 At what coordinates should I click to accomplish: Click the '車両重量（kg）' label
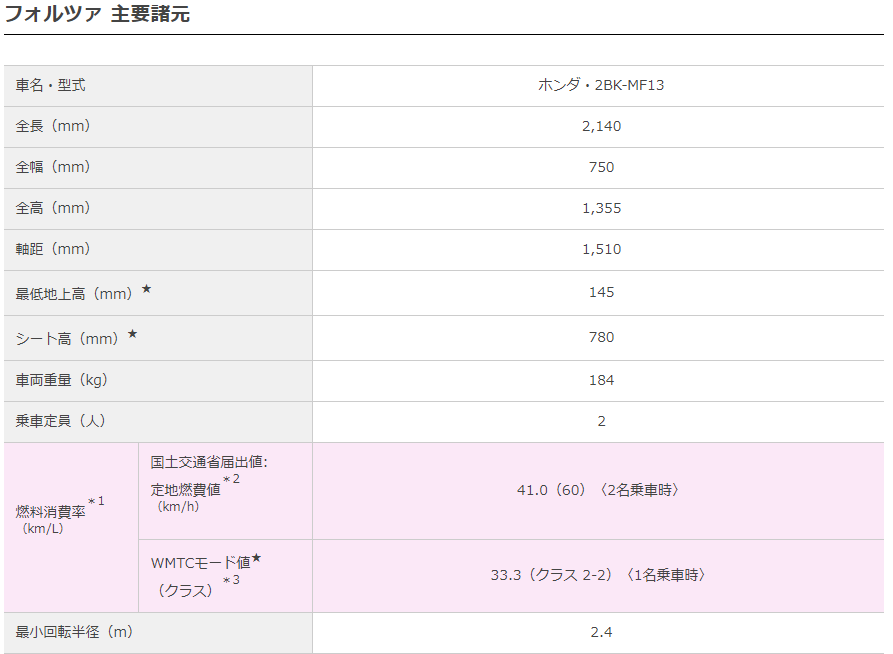point(62,380)
